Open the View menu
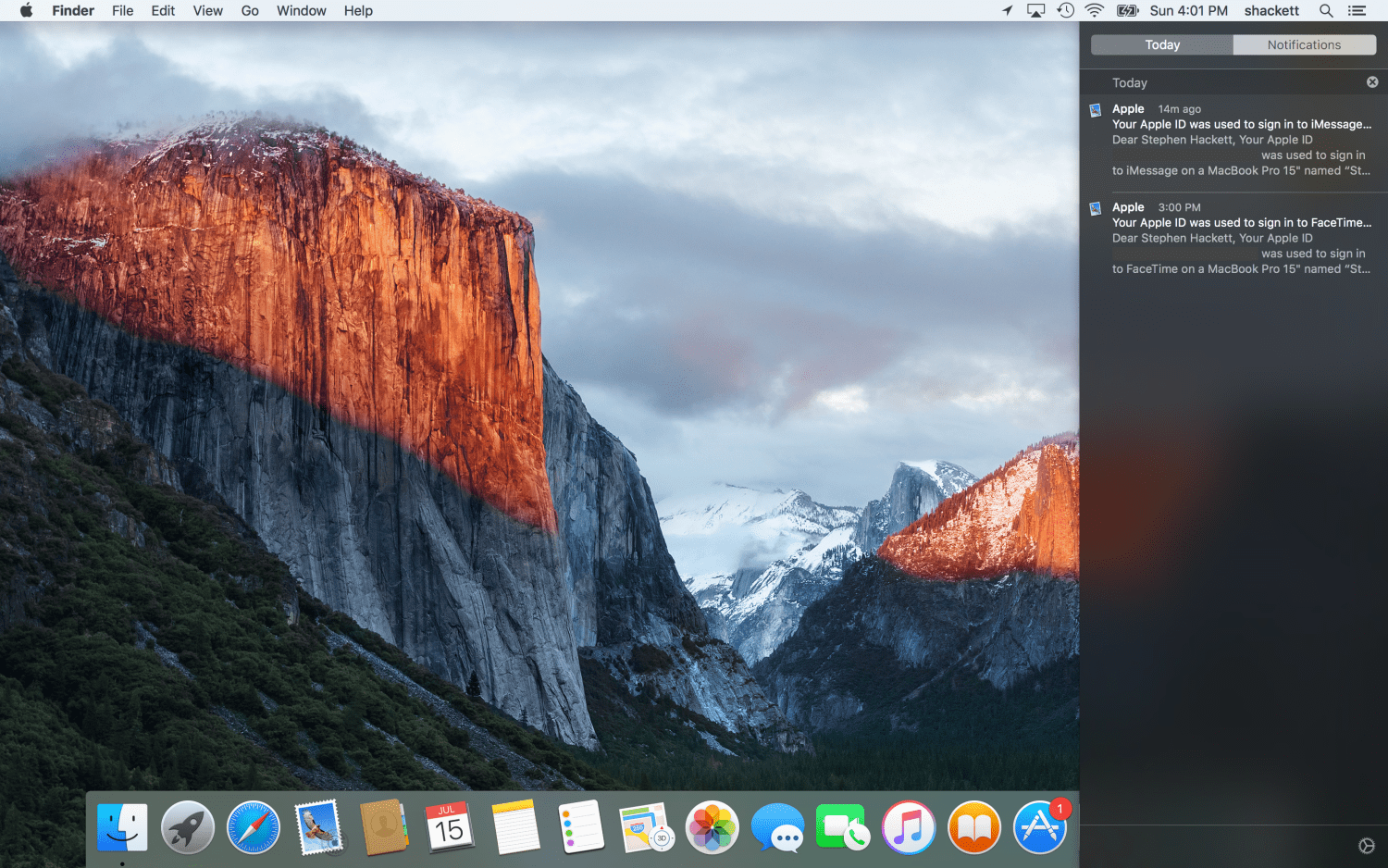Image resolution: width=1388 pixels, height=868 pixels. (x=207, y=11)
